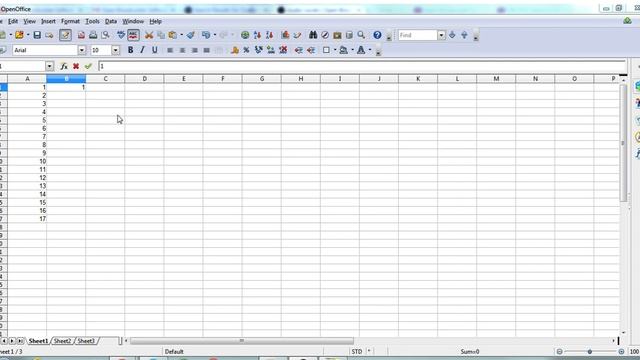The width and height of the screenshot is (640, 360).
Task: Run the Spelling check icon
Action: 121,35
